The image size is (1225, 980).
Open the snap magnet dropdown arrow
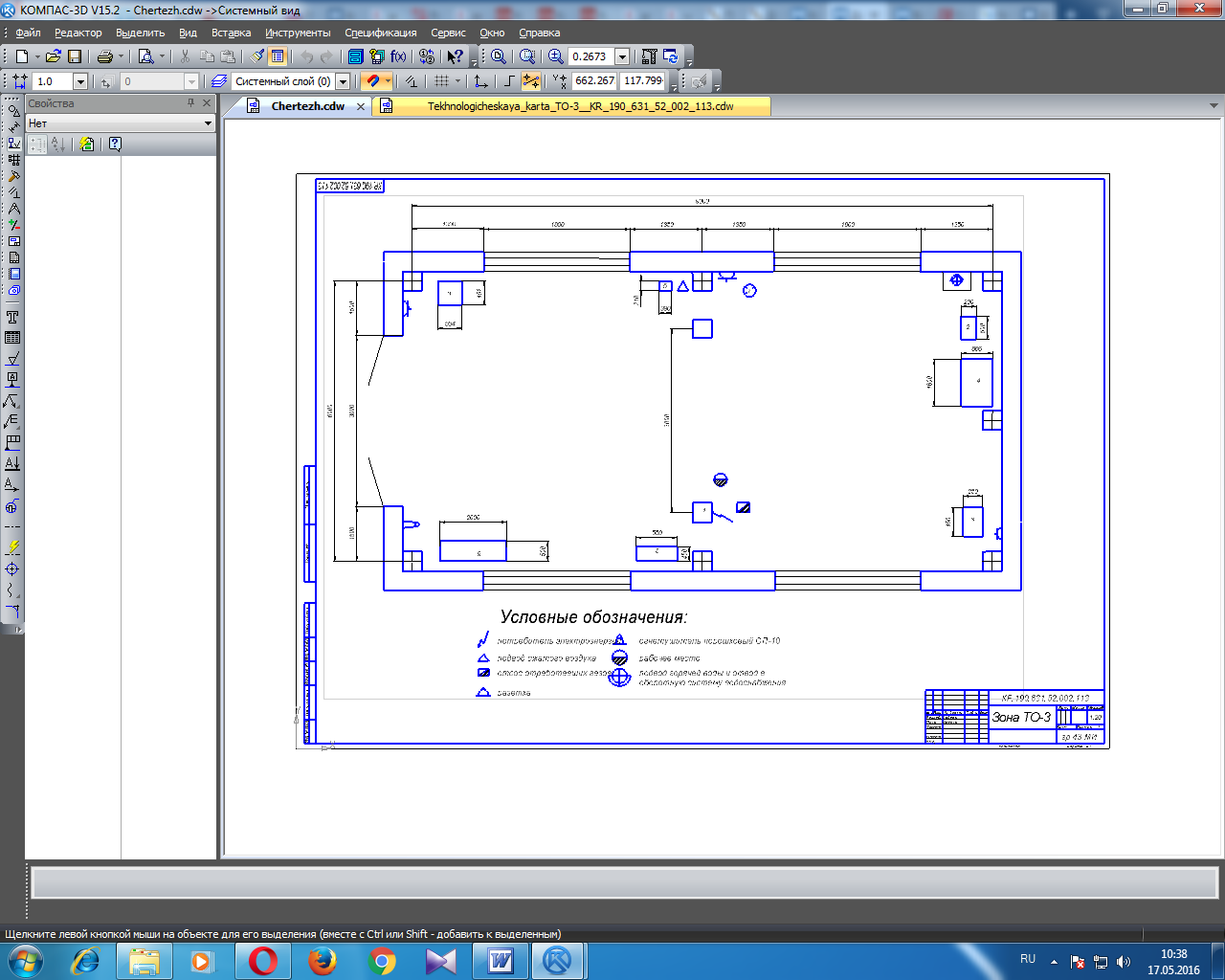click(x=388, y=81)
